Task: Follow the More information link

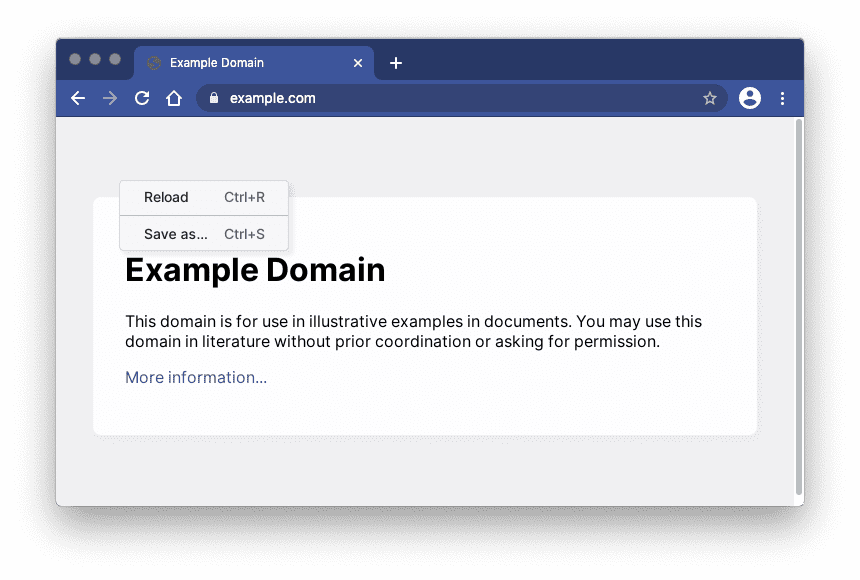Action: 195,377
